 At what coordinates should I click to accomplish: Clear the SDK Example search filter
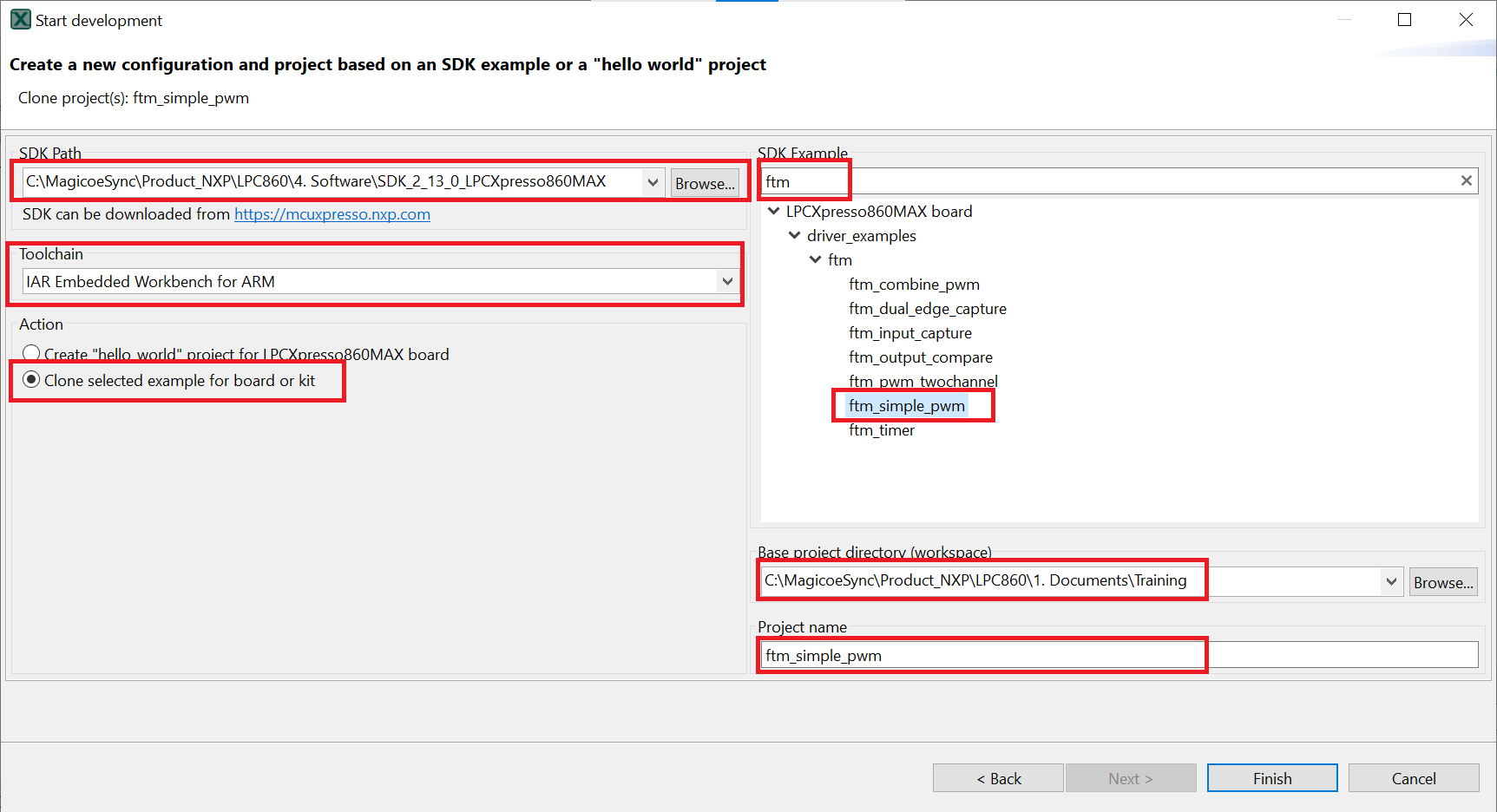pos(1466,181)
